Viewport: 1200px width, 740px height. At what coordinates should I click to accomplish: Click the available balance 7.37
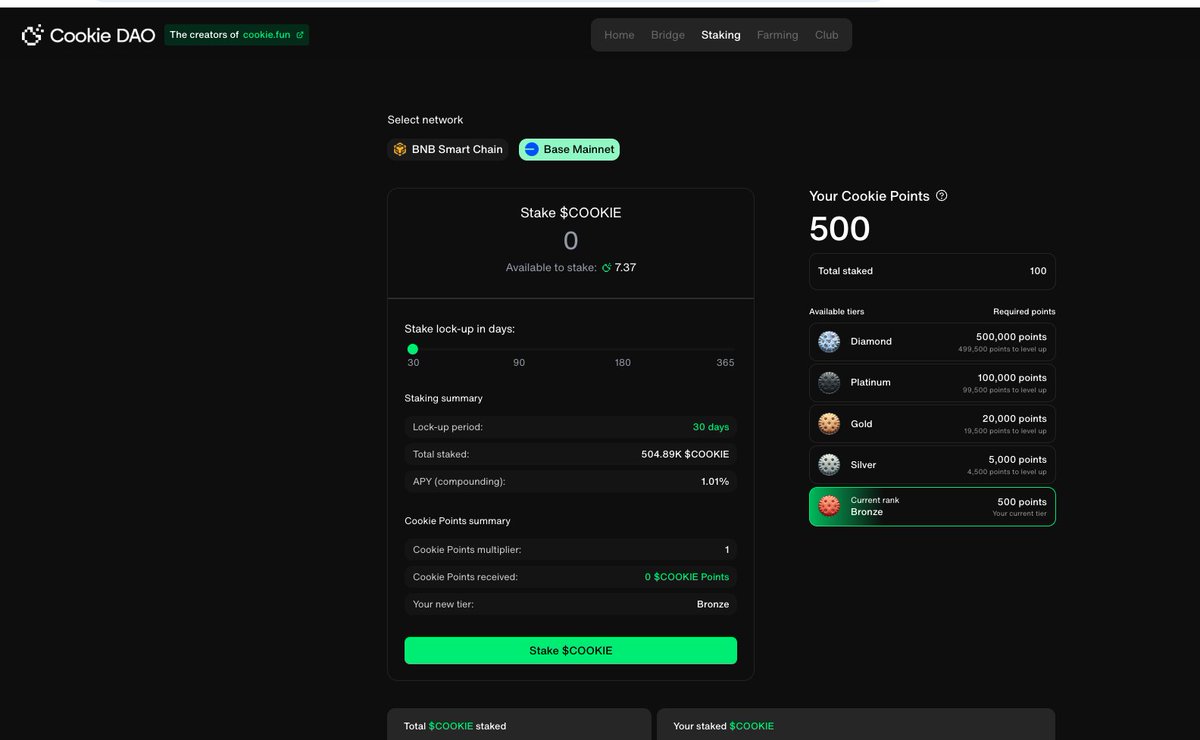tap(625, 267)
